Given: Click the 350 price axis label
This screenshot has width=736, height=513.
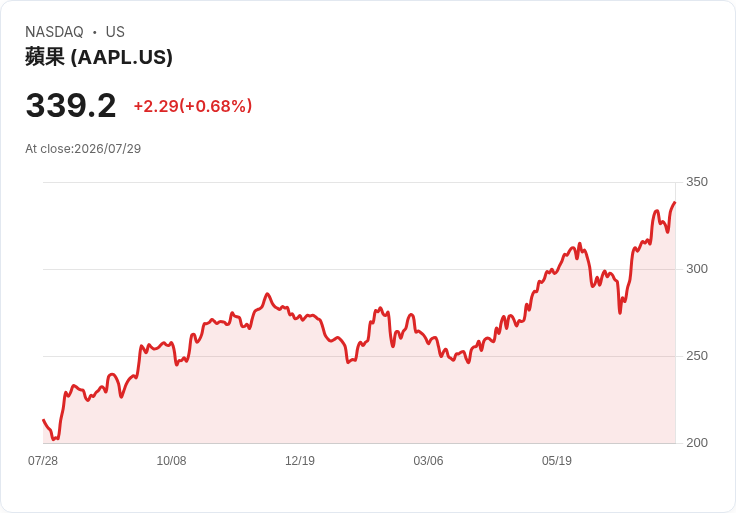Looking at the screenshot, I should click(697, 182).
